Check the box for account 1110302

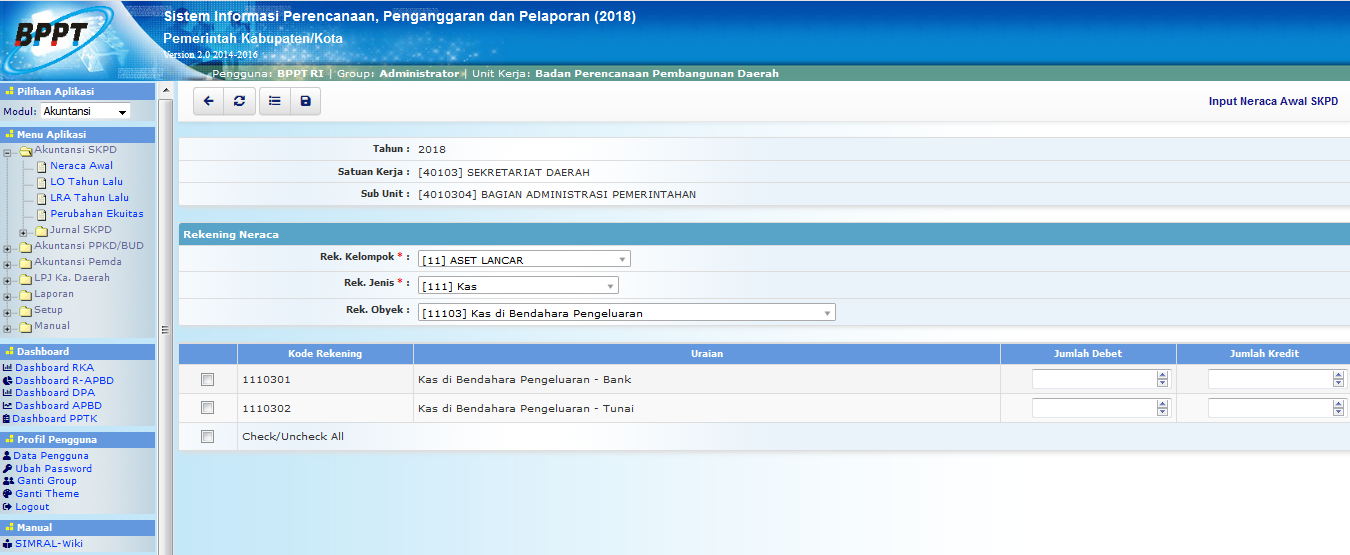click(x=207, y=408)
